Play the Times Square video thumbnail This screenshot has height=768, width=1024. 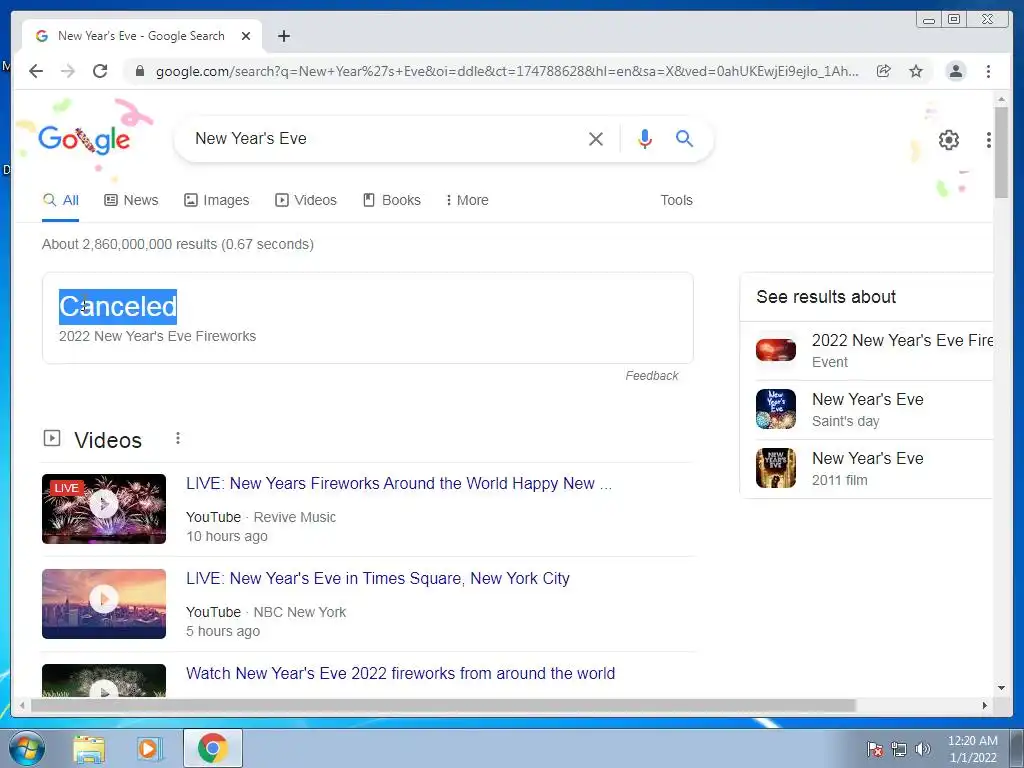pos(104,603)
